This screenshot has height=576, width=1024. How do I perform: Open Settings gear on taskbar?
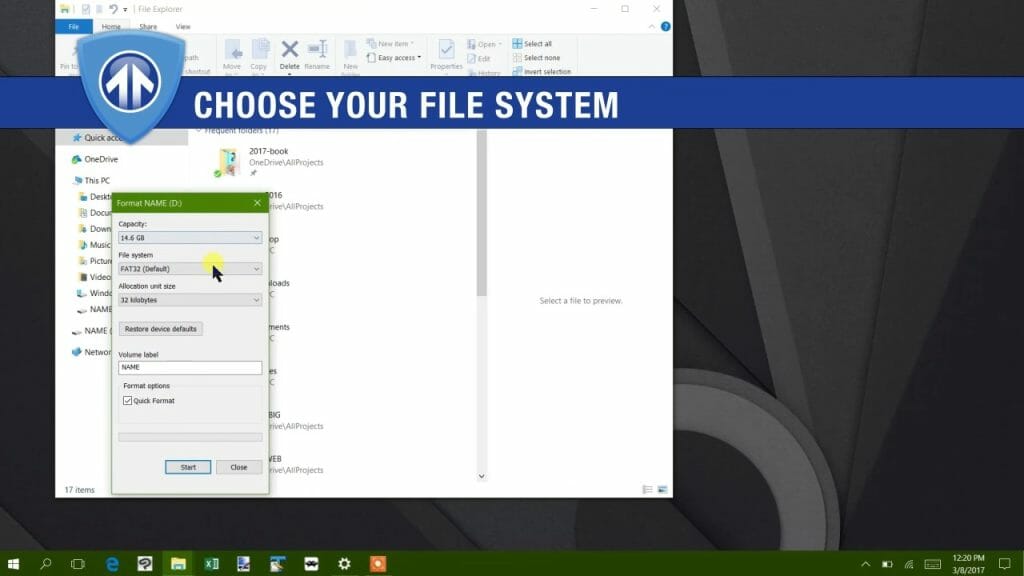[344, 564]
